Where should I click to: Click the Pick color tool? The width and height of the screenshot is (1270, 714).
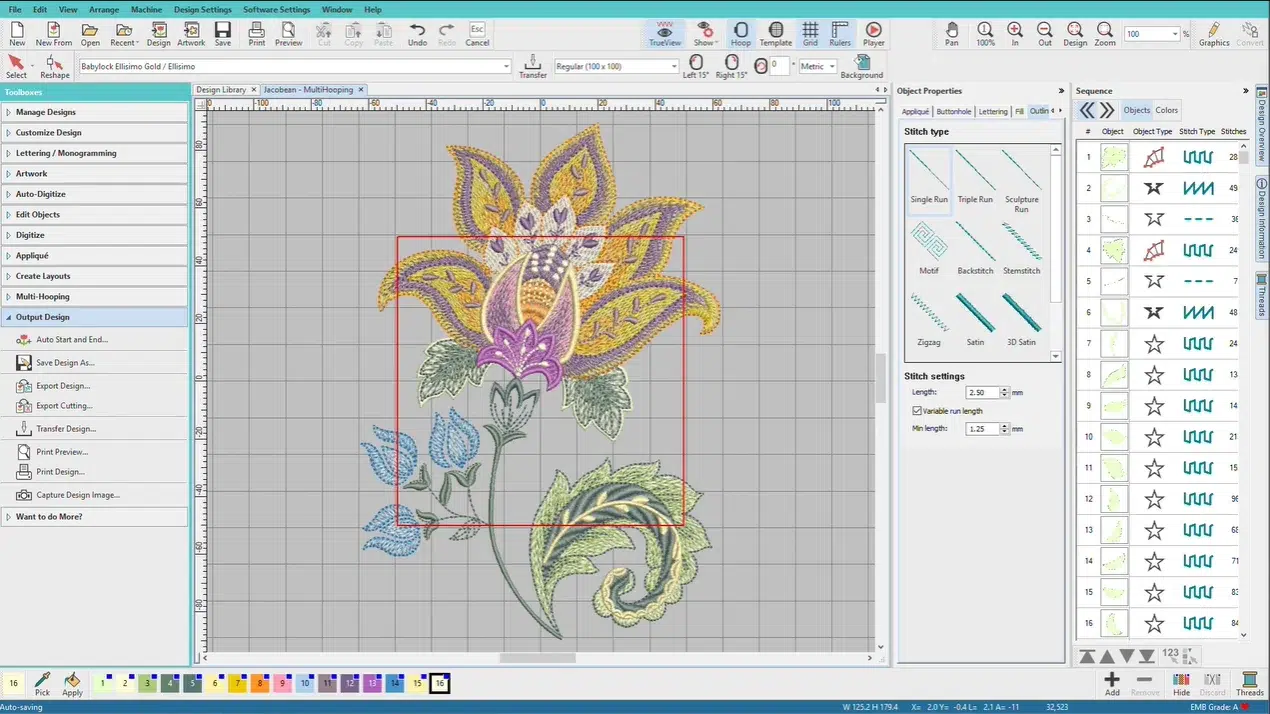(x=42, y=684)
